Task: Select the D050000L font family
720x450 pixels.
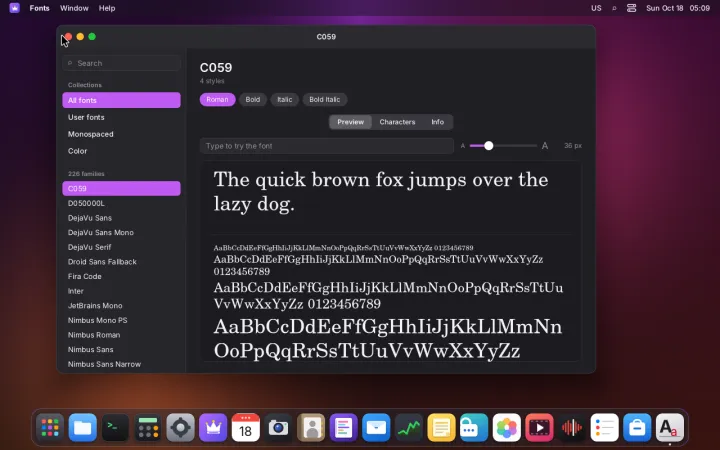Action: (x=121, y=203)
